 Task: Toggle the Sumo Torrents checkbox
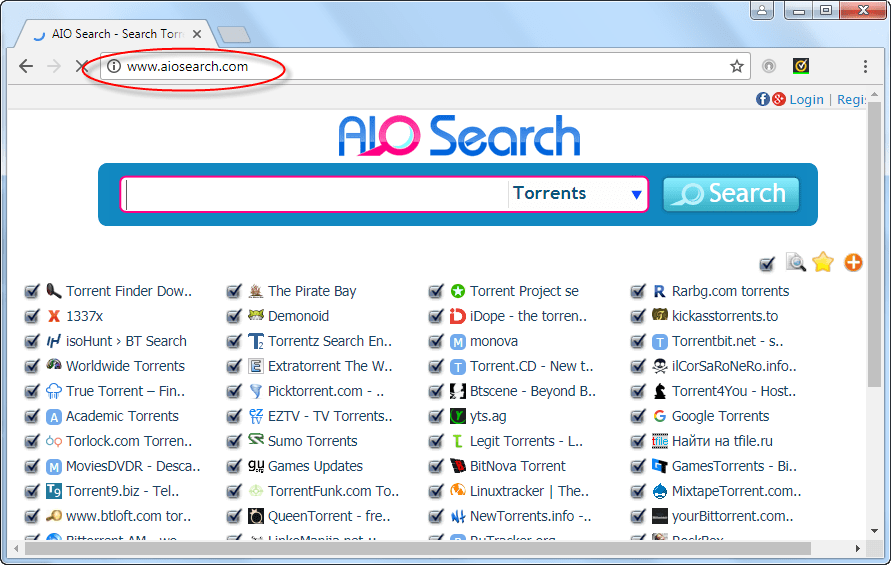click(234, 441)
